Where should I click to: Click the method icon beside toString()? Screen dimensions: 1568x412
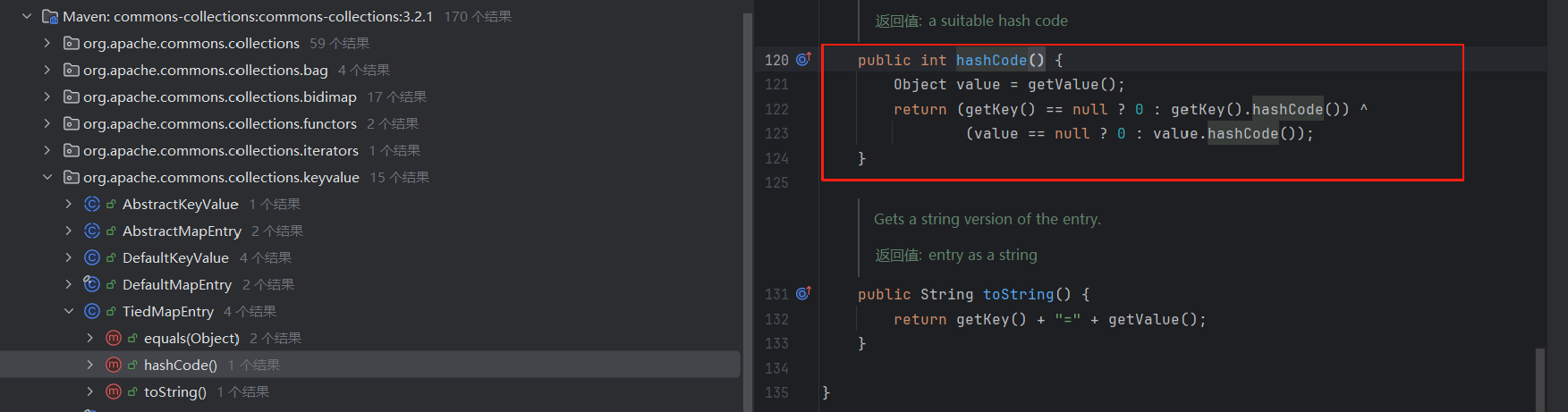point(113,391)
